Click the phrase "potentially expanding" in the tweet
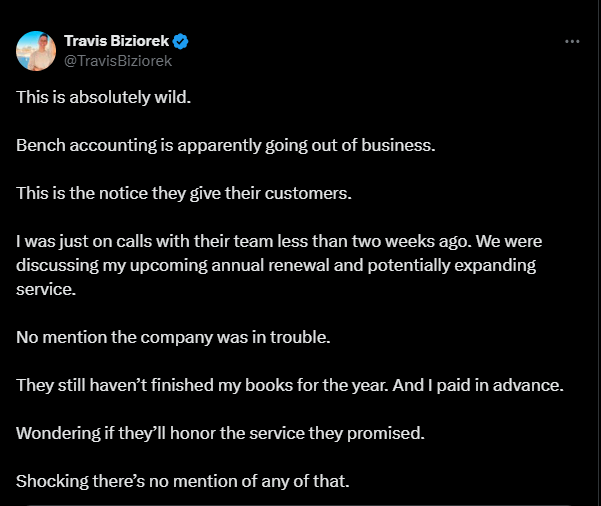Viewport: 601px width, 506px height. coord(452,265)
